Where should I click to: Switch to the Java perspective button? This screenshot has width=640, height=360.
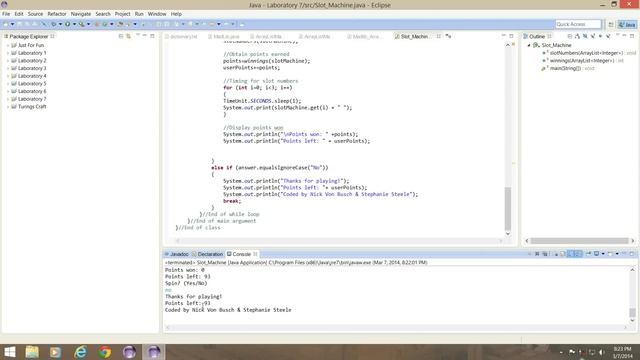coord(627,24)
